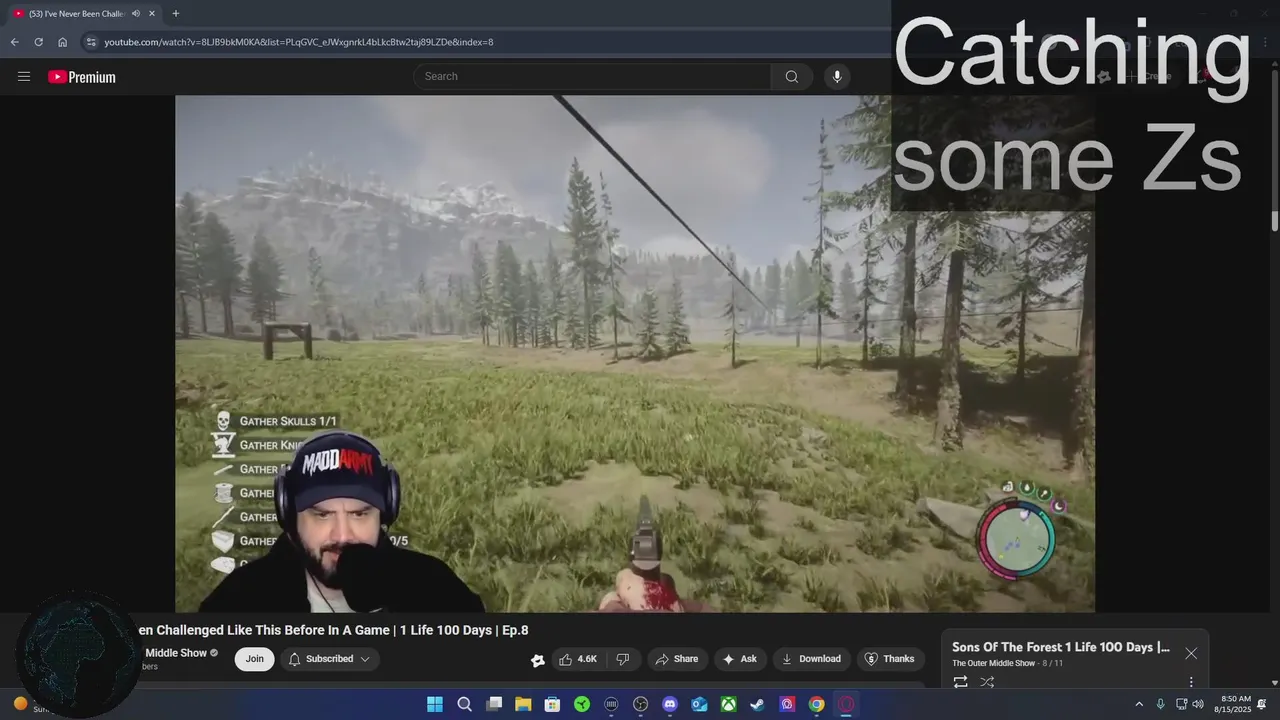Open clock showing 8:50 AM
This screenshot has height=720, width=1280.
coord(1235,704)
